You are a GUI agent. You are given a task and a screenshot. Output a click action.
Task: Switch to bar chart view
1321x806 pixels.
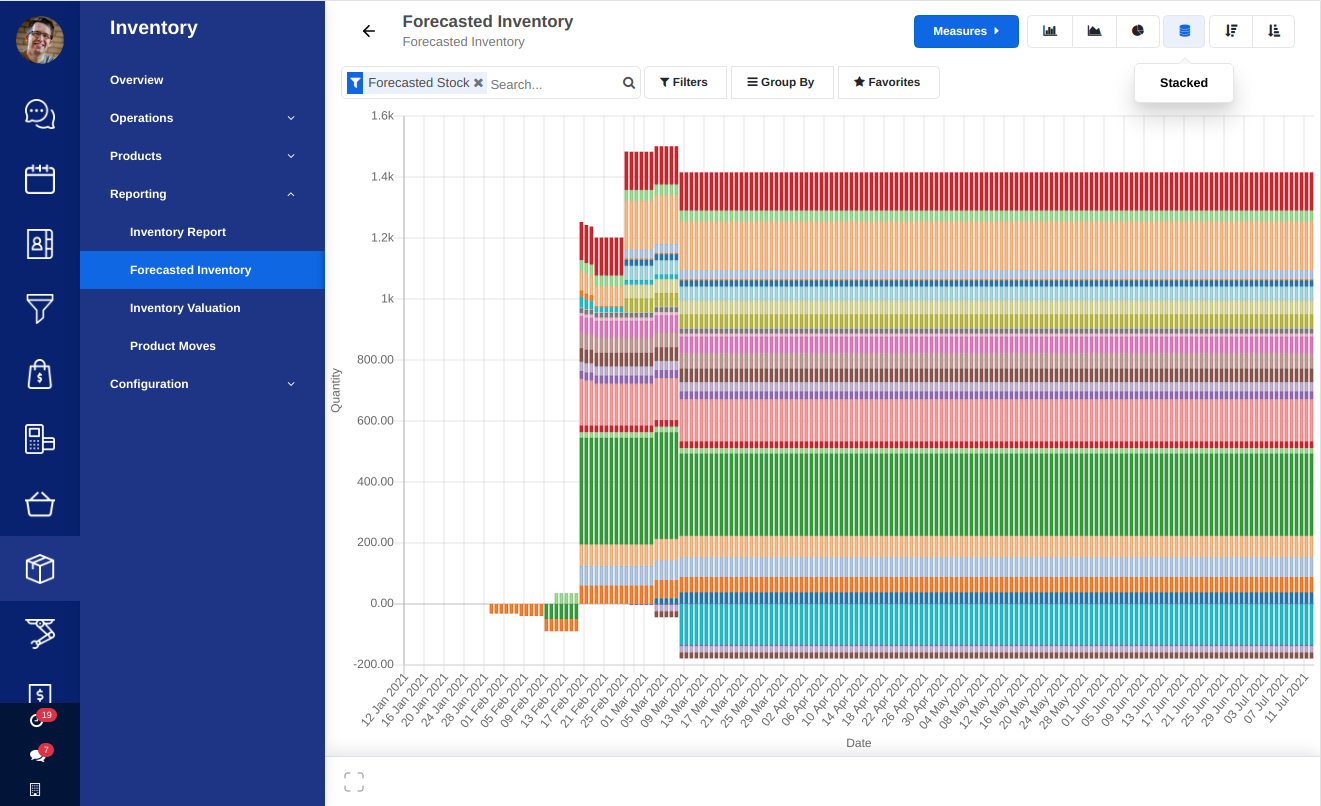point(1049,31)
